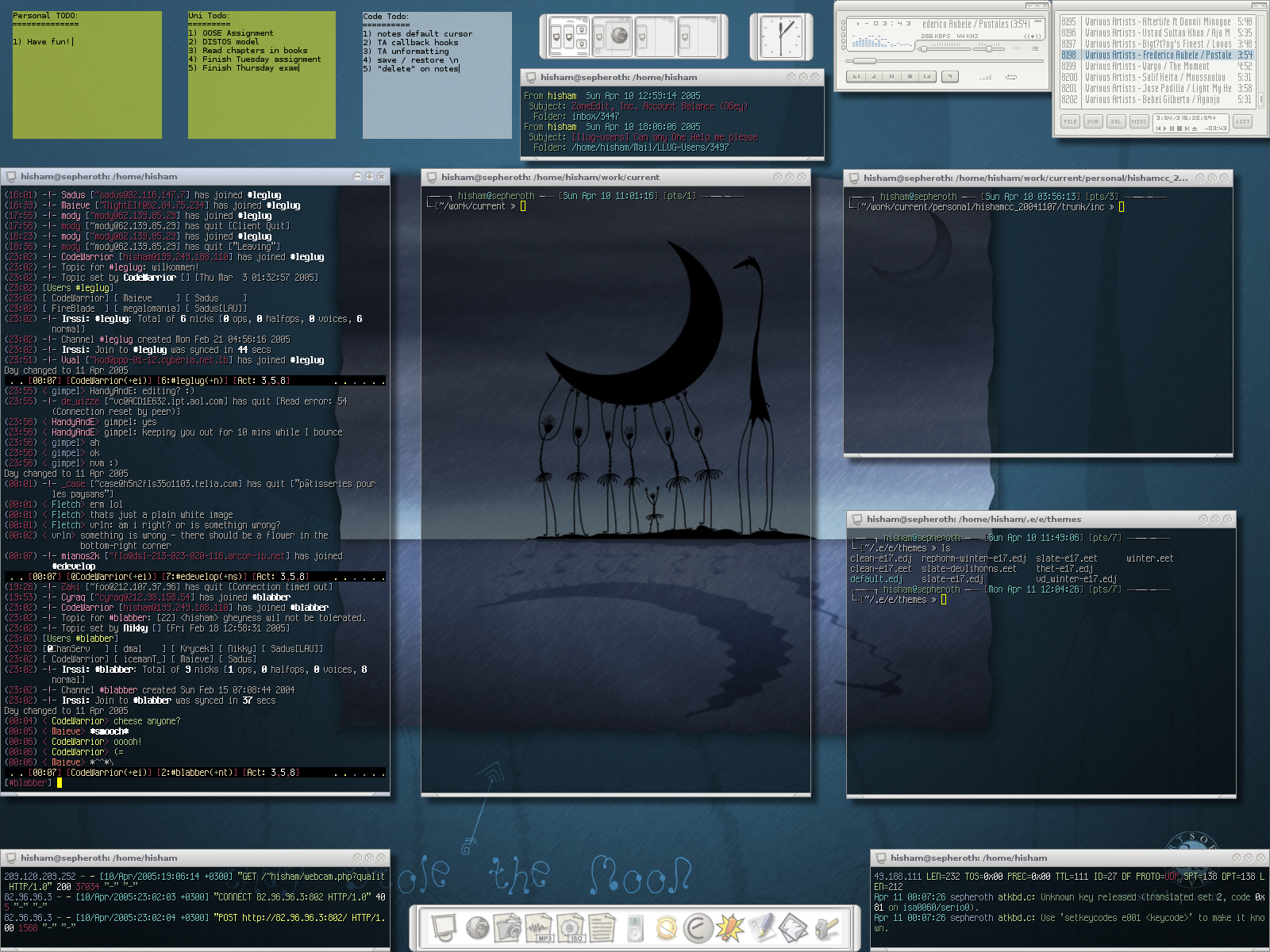Switch to first virtual desktop in pager

point(569,36)
